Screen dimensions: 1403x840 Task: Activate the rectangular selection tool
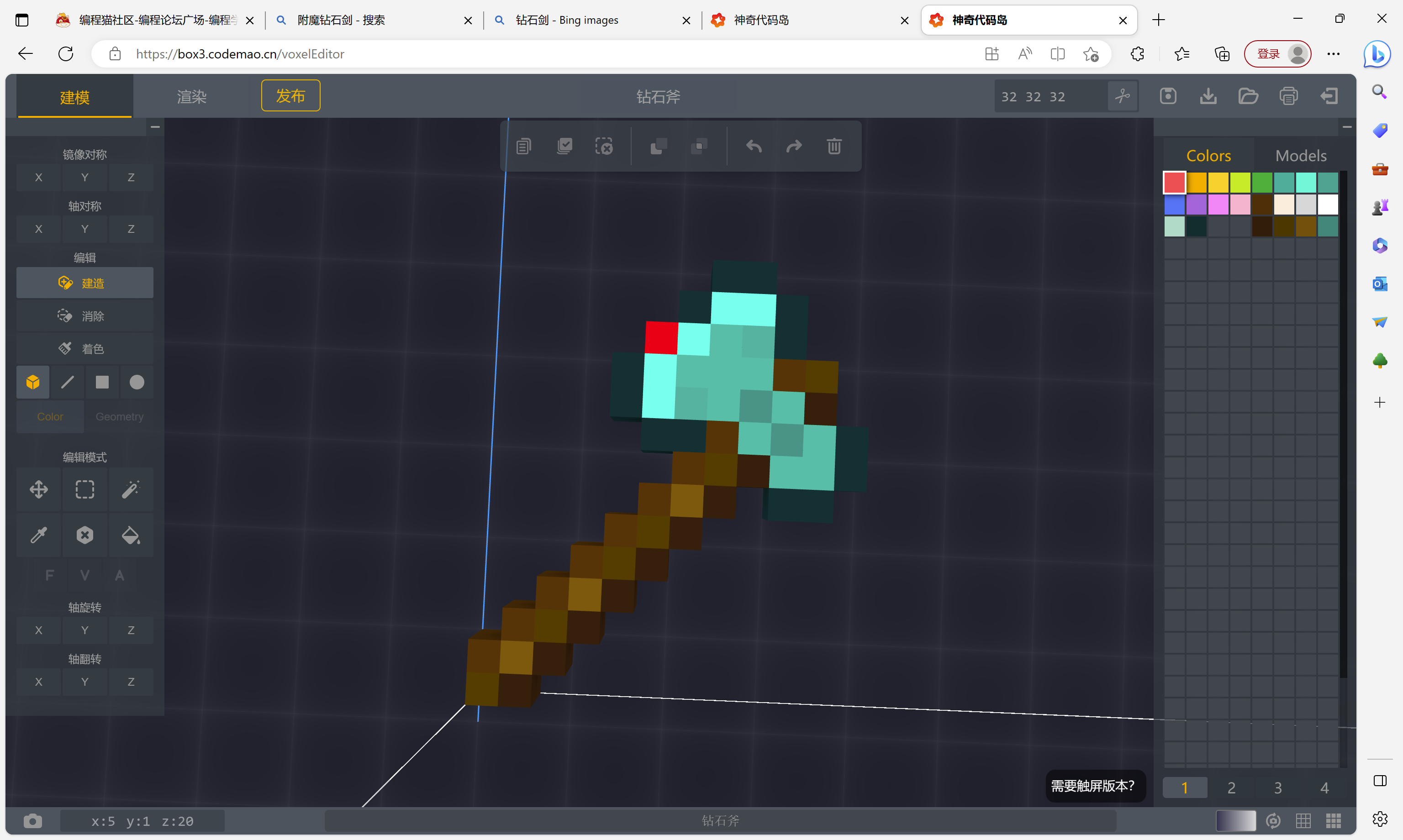[x=85, y=490]
